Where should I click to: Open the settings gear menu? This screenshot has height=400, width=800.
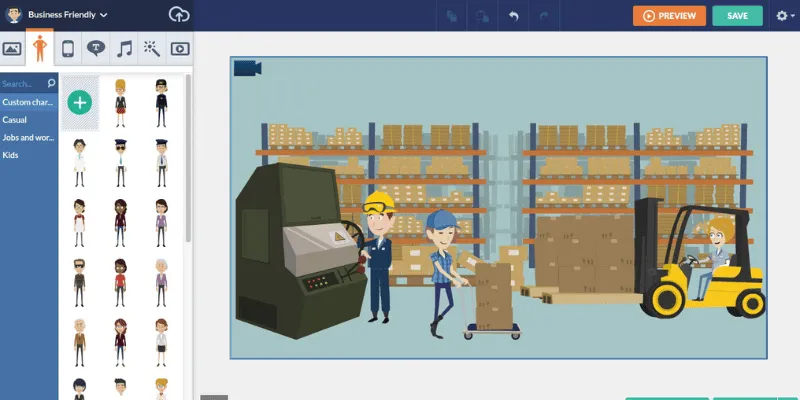click(x=785, y=16)
